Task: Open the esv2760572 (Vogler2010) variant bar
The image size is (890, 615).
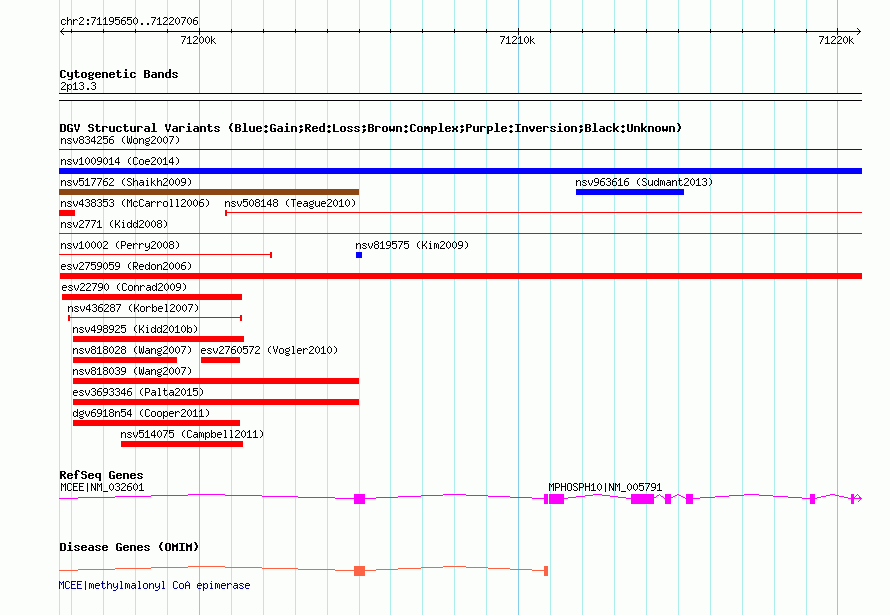Action: coord(220,360)
